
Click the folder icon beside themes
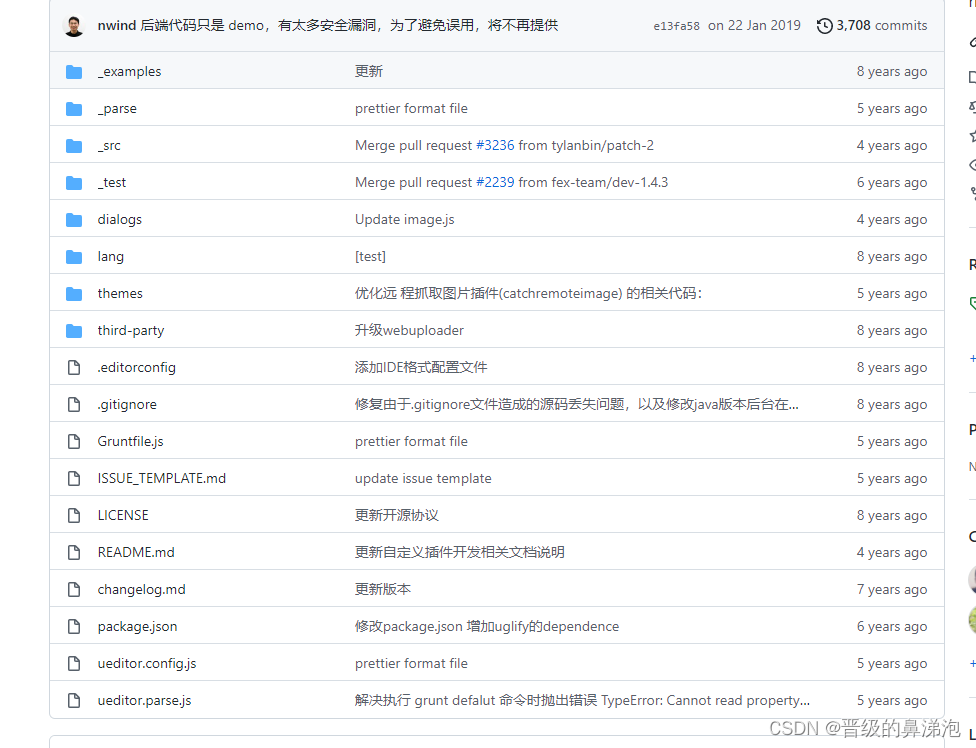[x=74, y=293]
